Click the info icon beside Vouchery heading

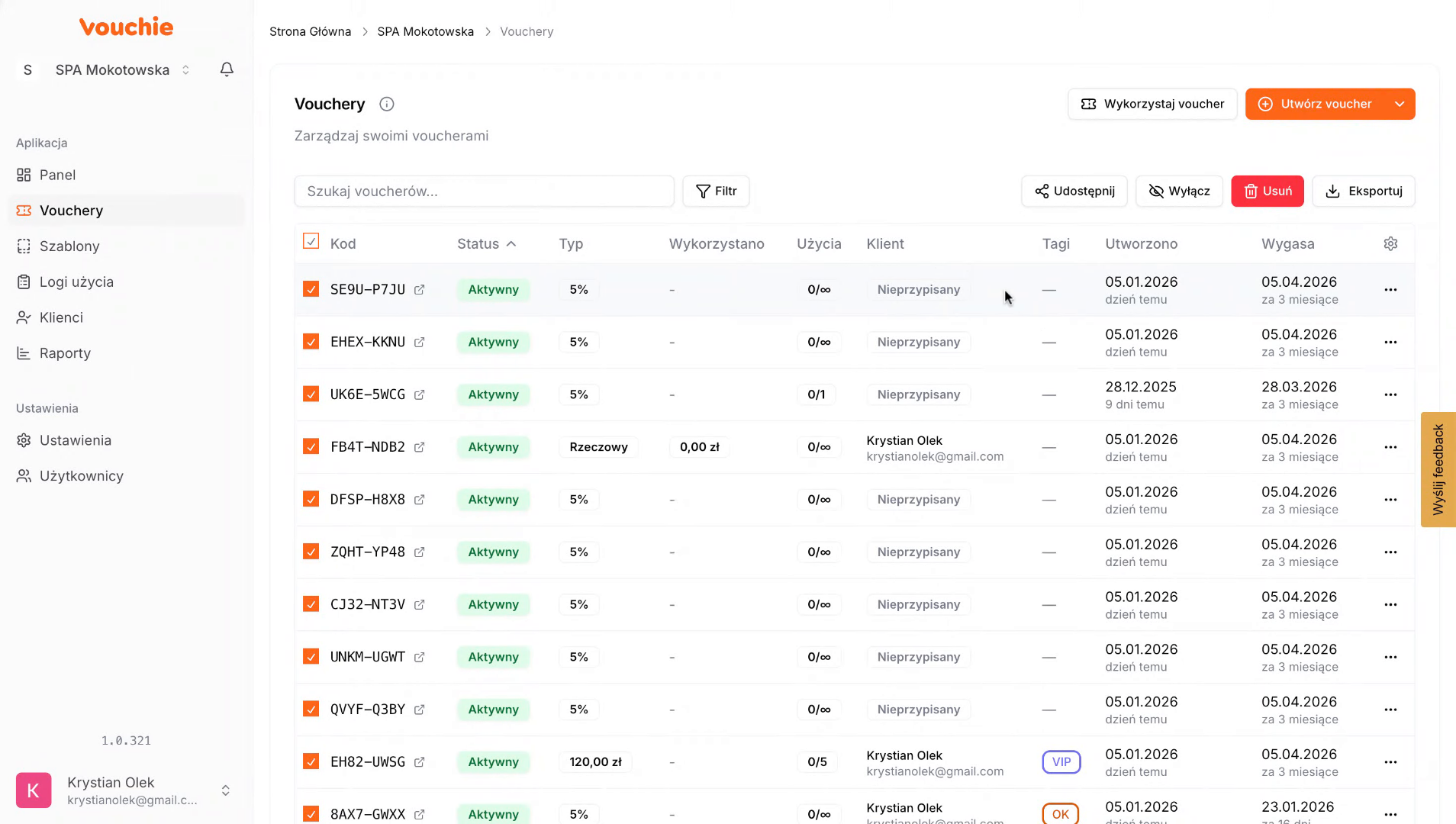pos(387,105)
